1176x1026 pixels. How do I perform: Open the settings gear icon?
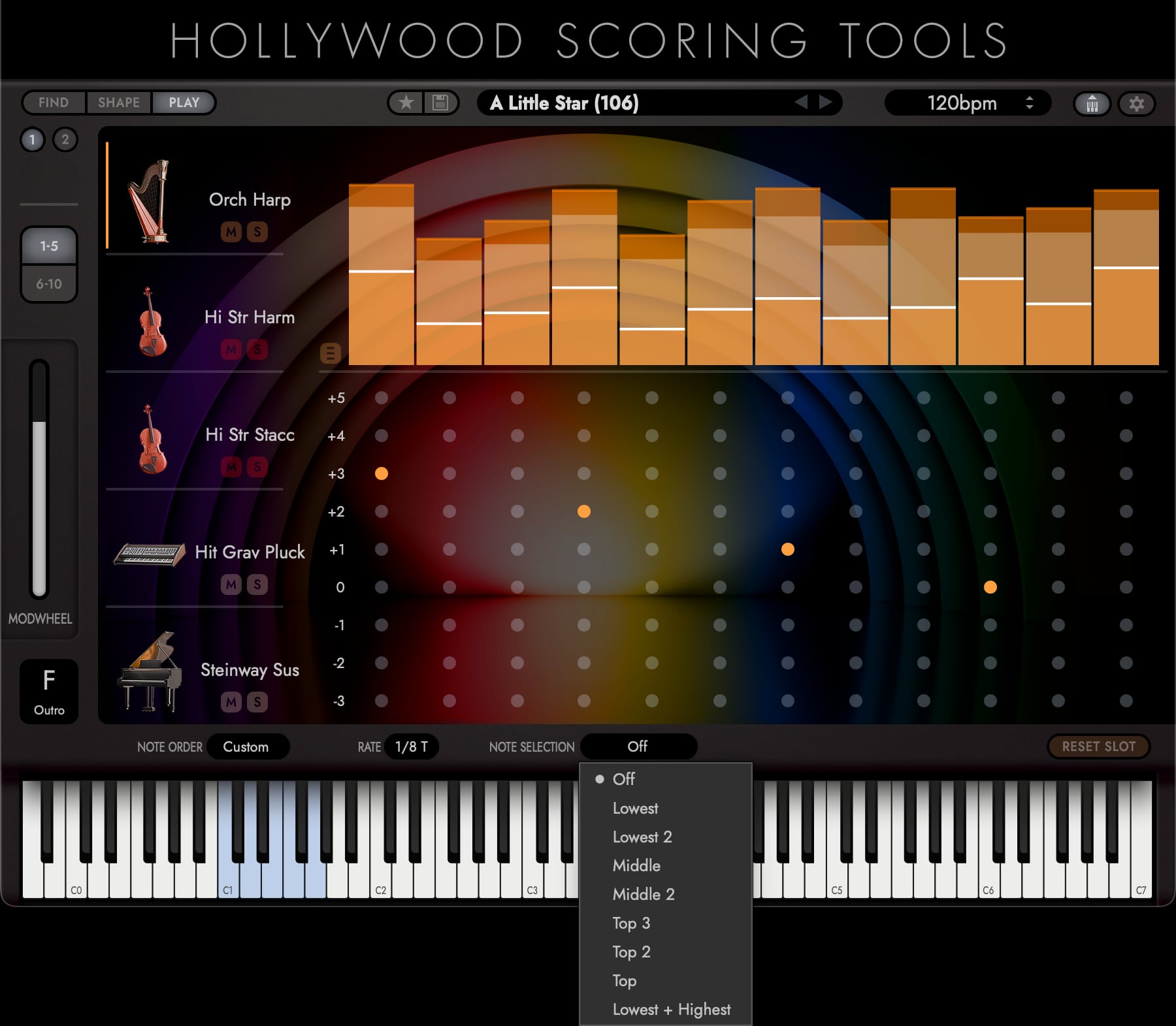[1137, 103]
